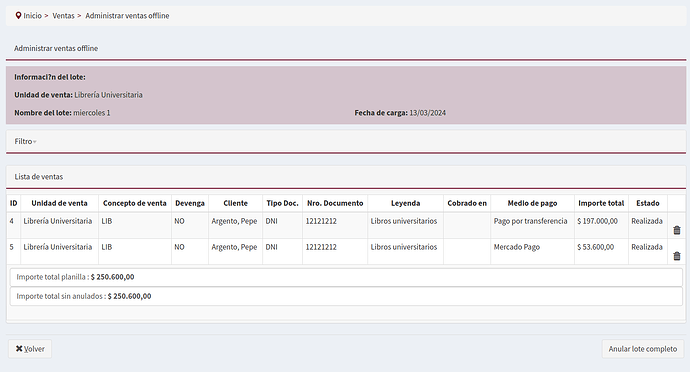The width and height of the screenshot is (690, 372).
Task: Select the Pago por transferencia cell
Action: (532, 225)
